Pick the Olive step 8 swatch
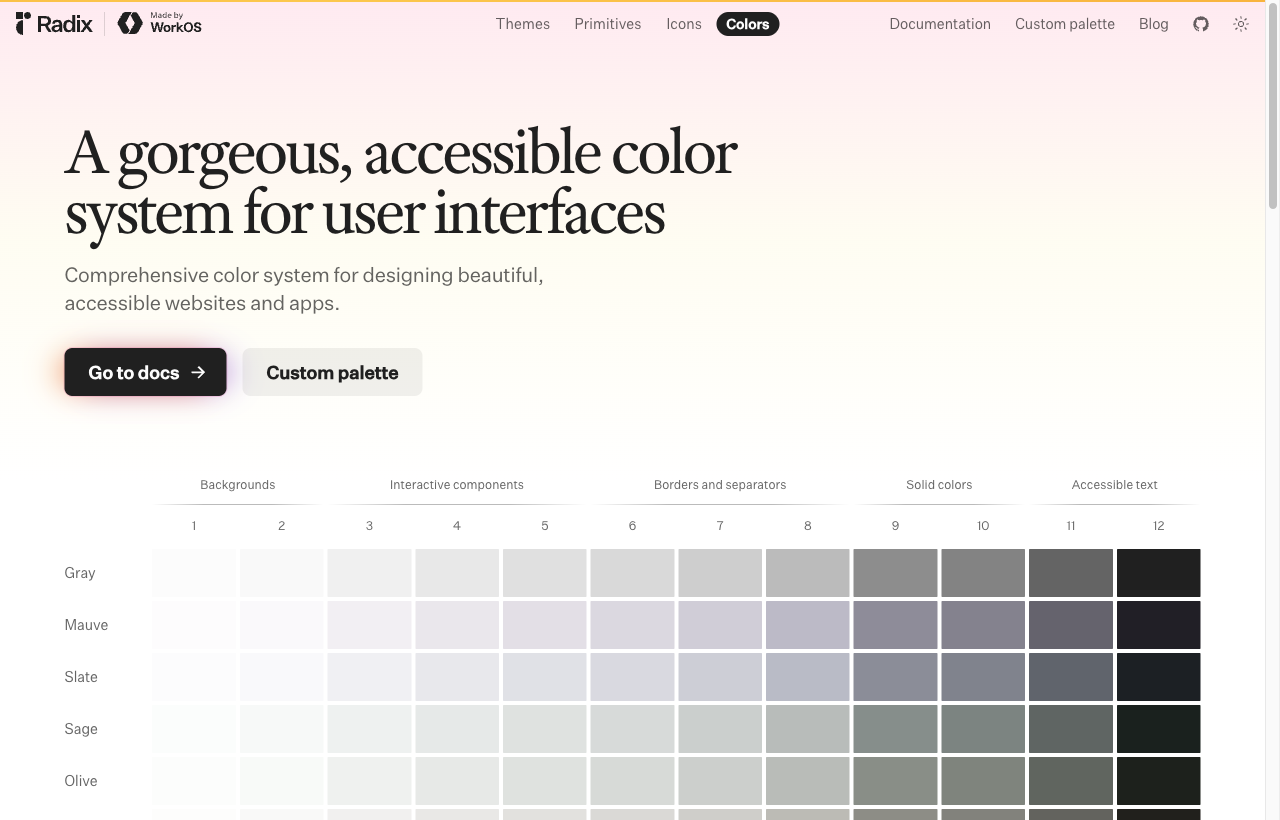Image resolution: width=1280 pixels, height=820 pixels. click(x=807, y=781)
